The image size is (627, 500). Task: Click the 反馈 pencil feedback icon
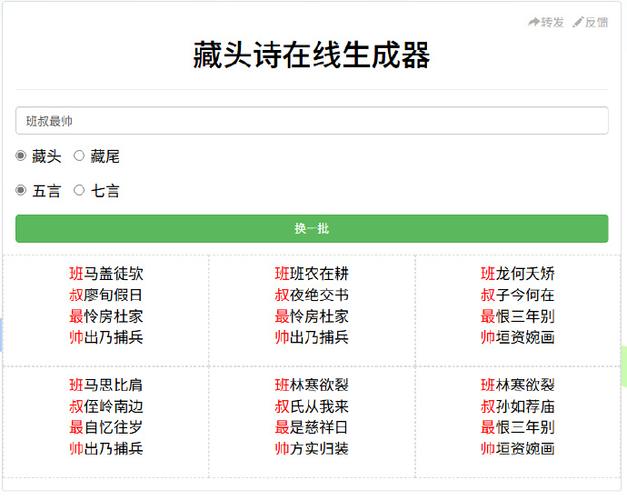[x=578, y=22]
